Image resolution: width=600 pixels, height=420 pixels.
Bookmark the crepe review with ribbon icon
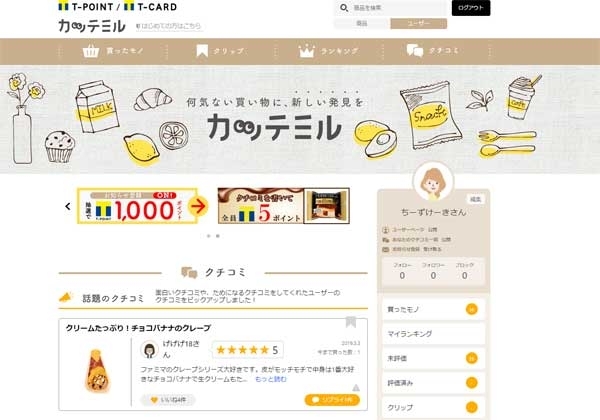pos(351,322)
